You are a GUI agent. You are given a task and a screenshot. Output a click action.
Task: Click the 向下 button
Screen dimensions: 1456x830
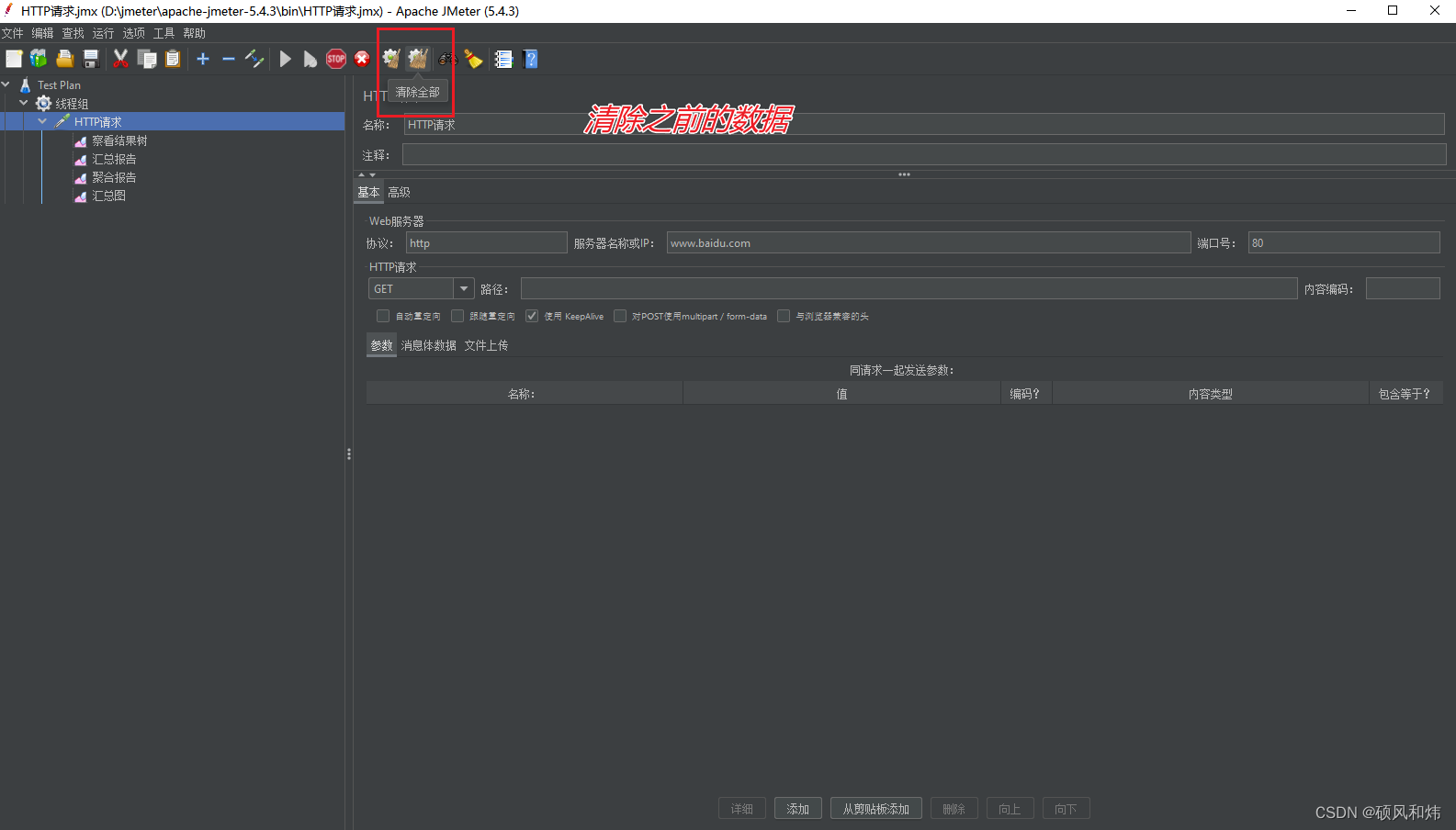click(1066, 809)
